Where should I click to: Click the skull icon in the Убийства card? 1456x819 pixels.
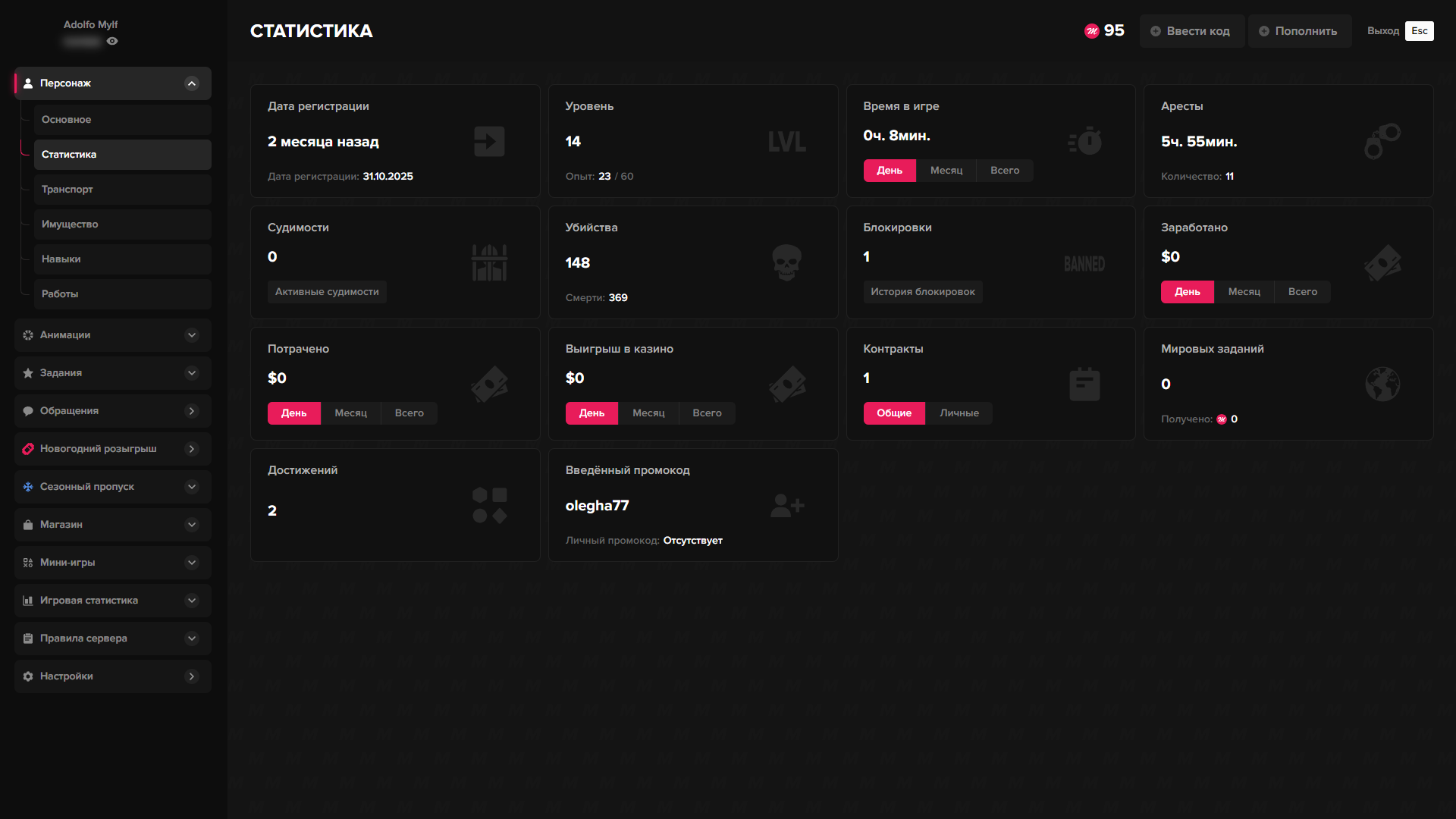[786, 262]
